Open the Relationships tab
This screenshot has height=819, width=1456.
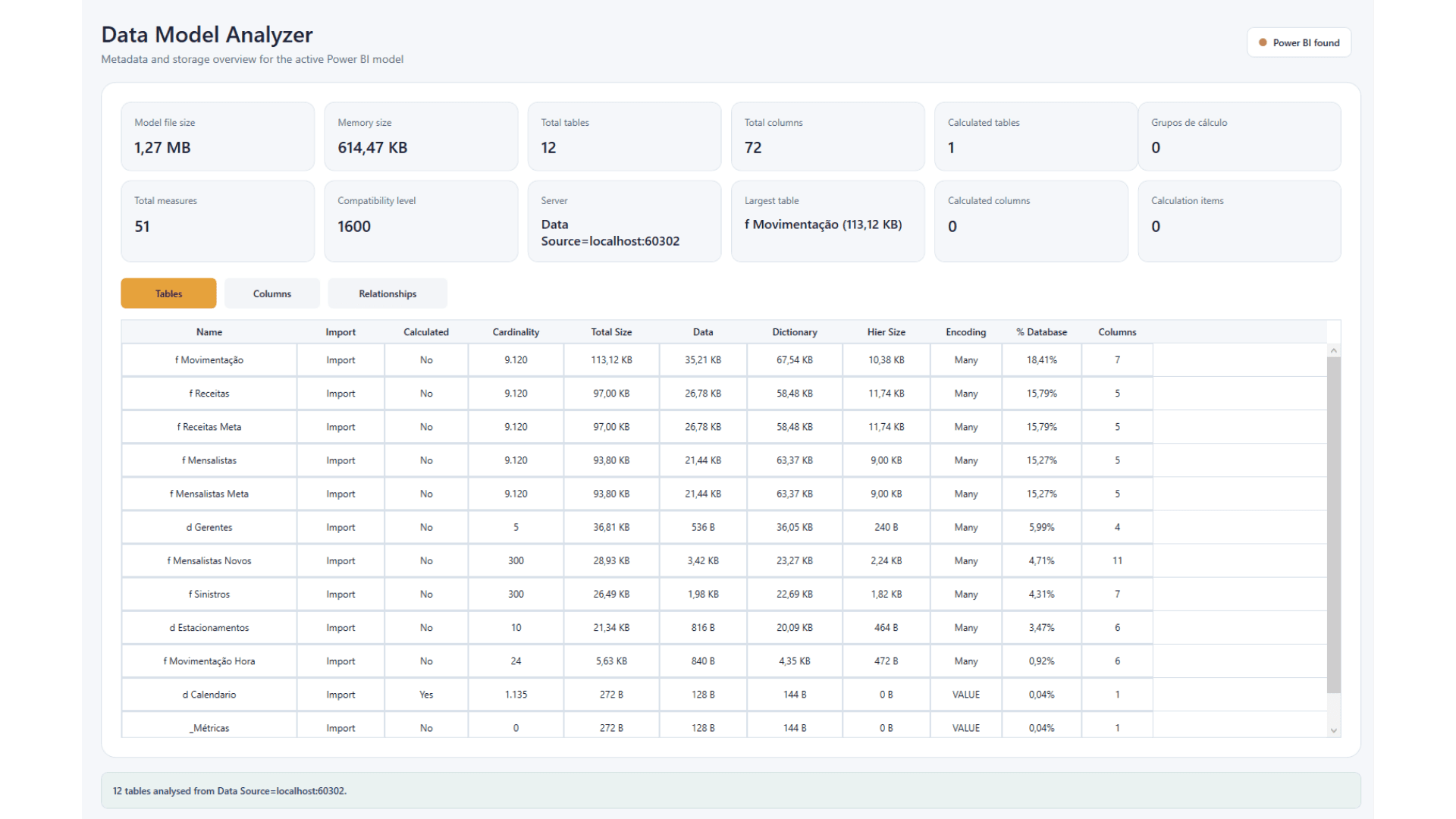(x=388, y=293)
